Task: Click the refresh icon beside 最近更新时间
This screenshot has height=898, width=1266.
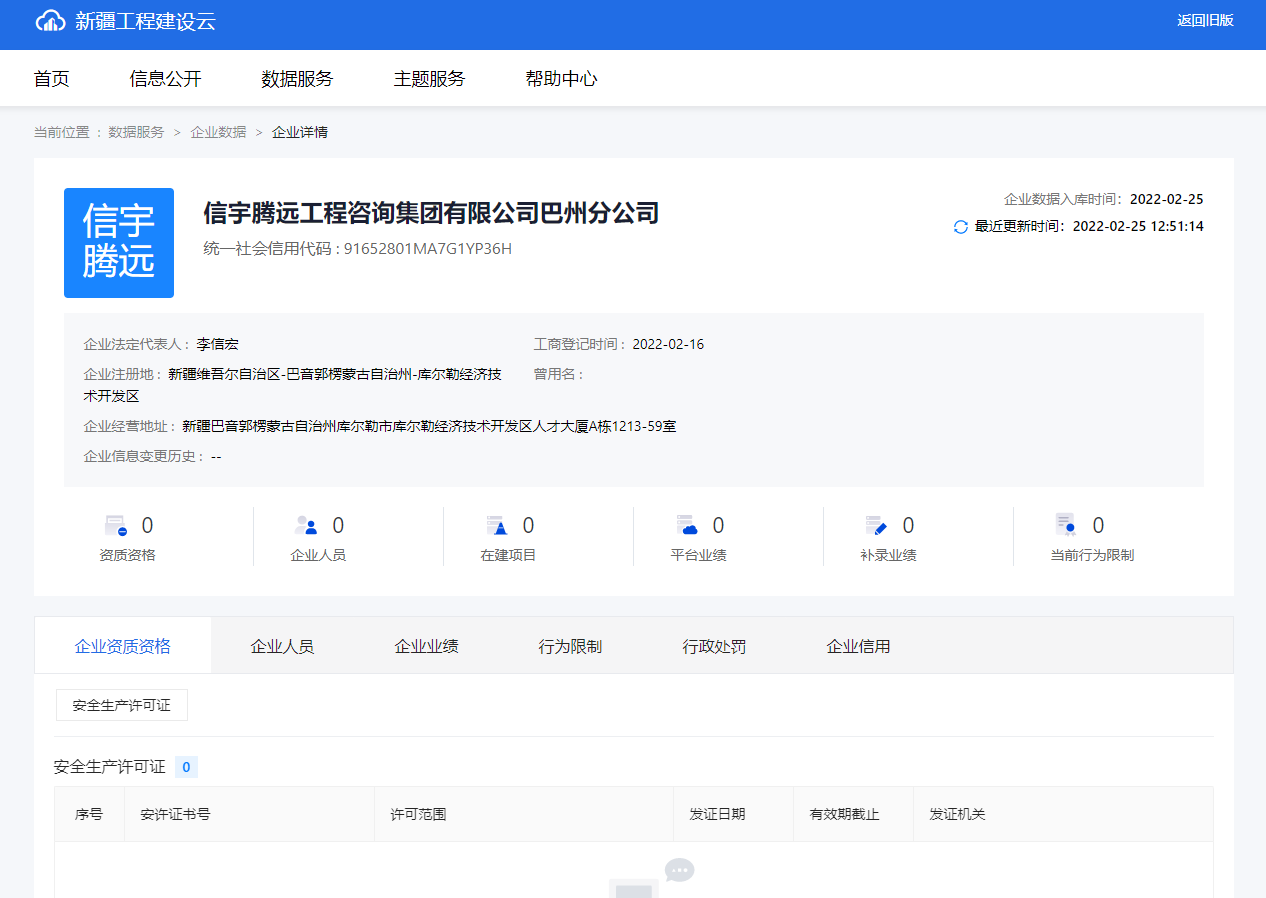Action: (x=959, y=227)
